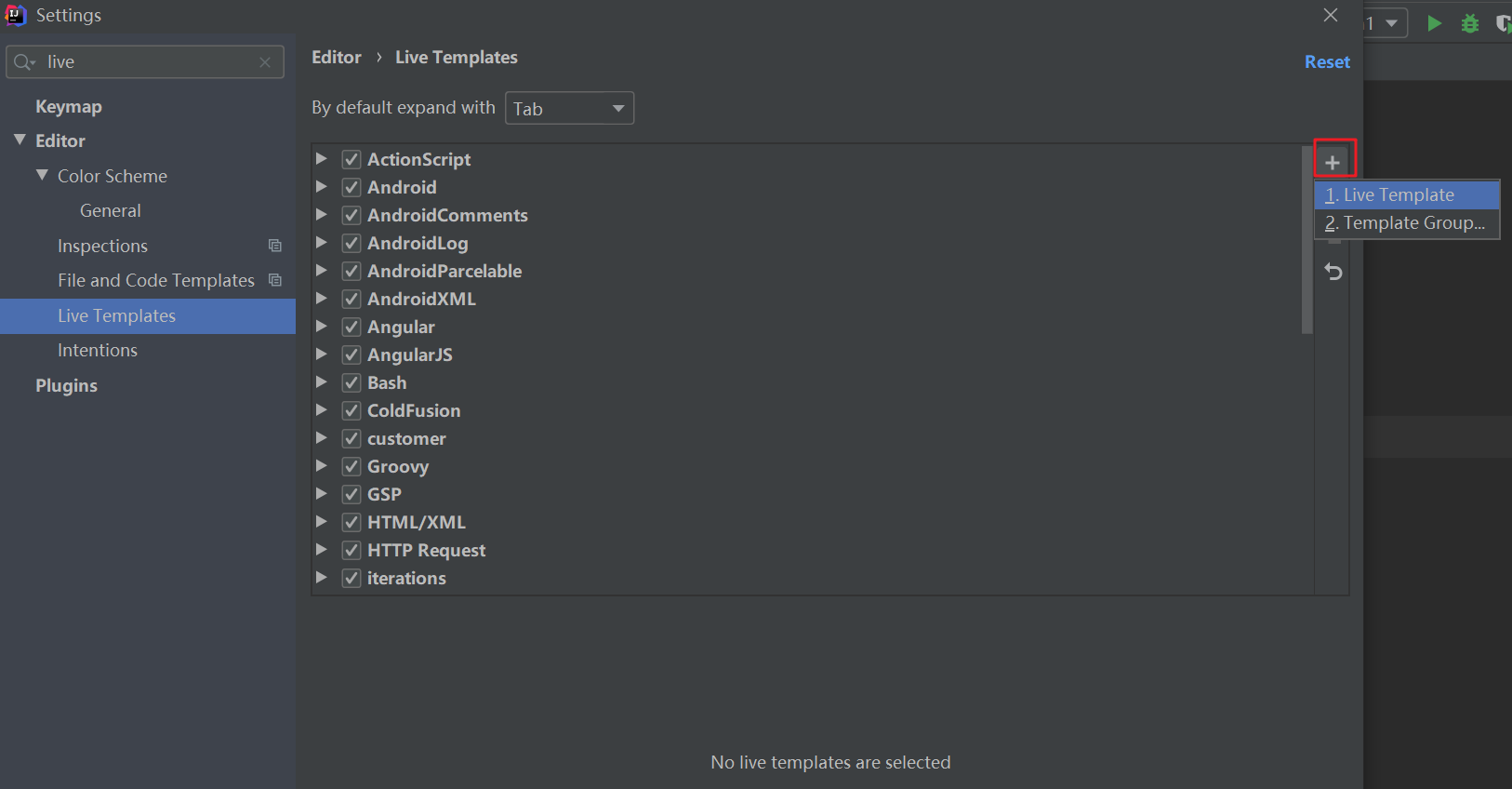Image resolution: width=1512 pixels, height=789 pixels.
Task: Click the search magnifier icon
Action: [24, 62]
